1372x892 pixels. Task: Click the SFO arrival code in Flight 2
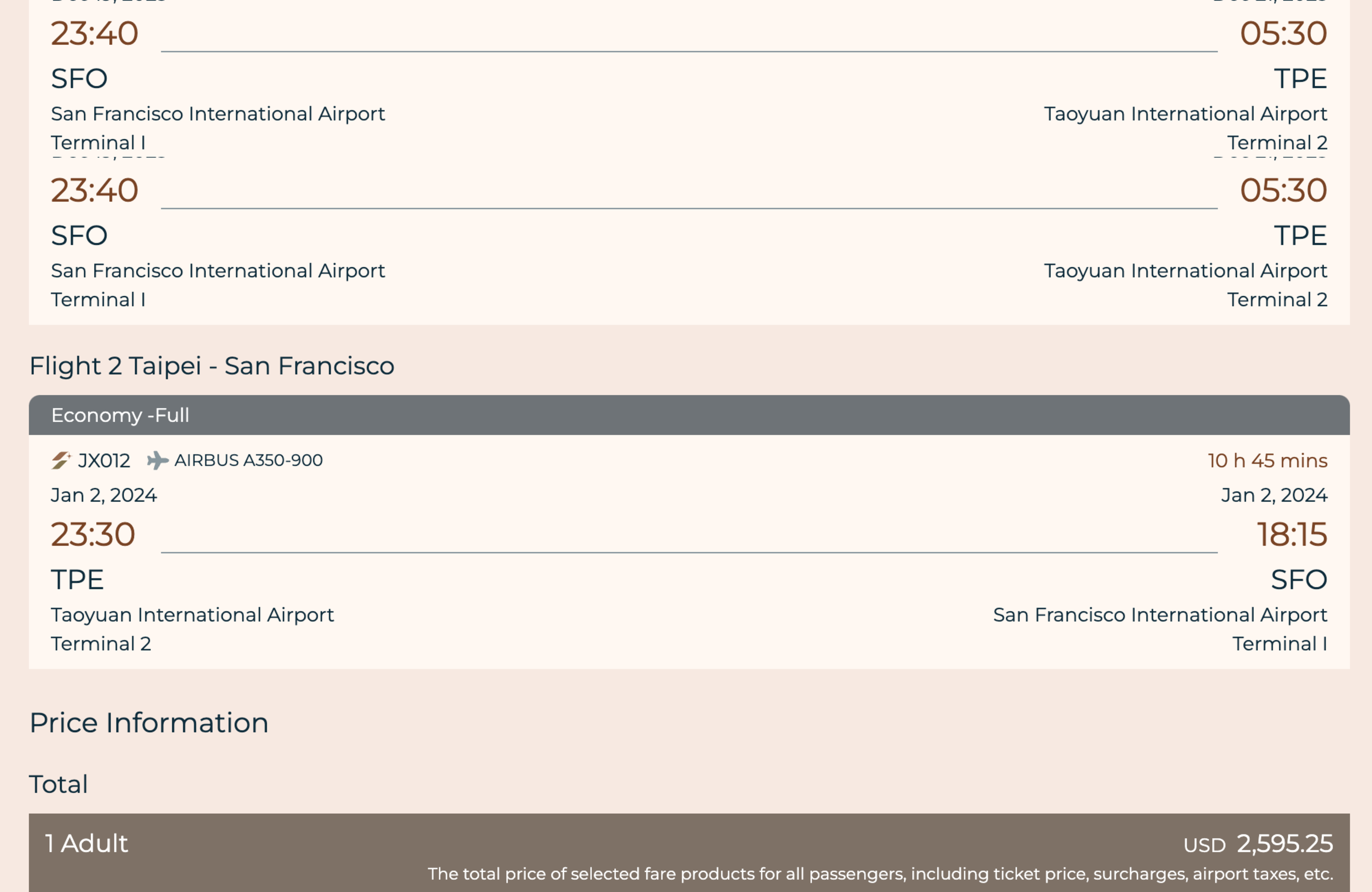coord(1298,580)
